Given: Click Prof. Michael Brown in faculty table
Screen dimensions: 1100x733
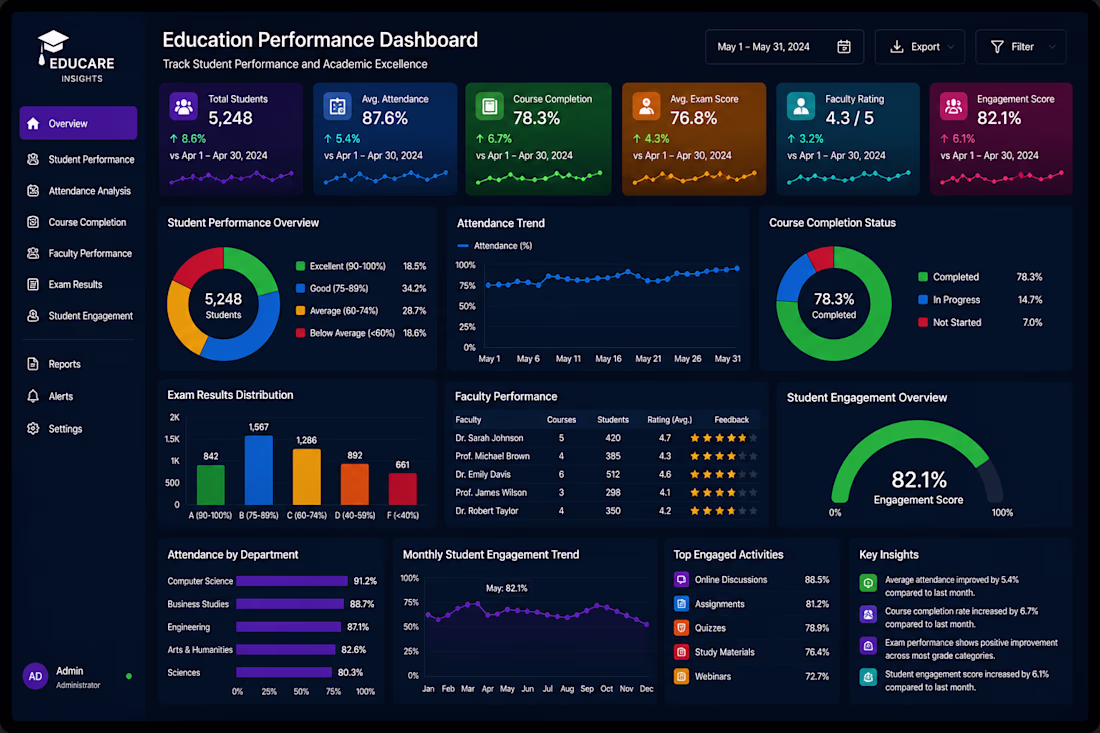Looking at the screenshot, I should click(x=492, y=456).
